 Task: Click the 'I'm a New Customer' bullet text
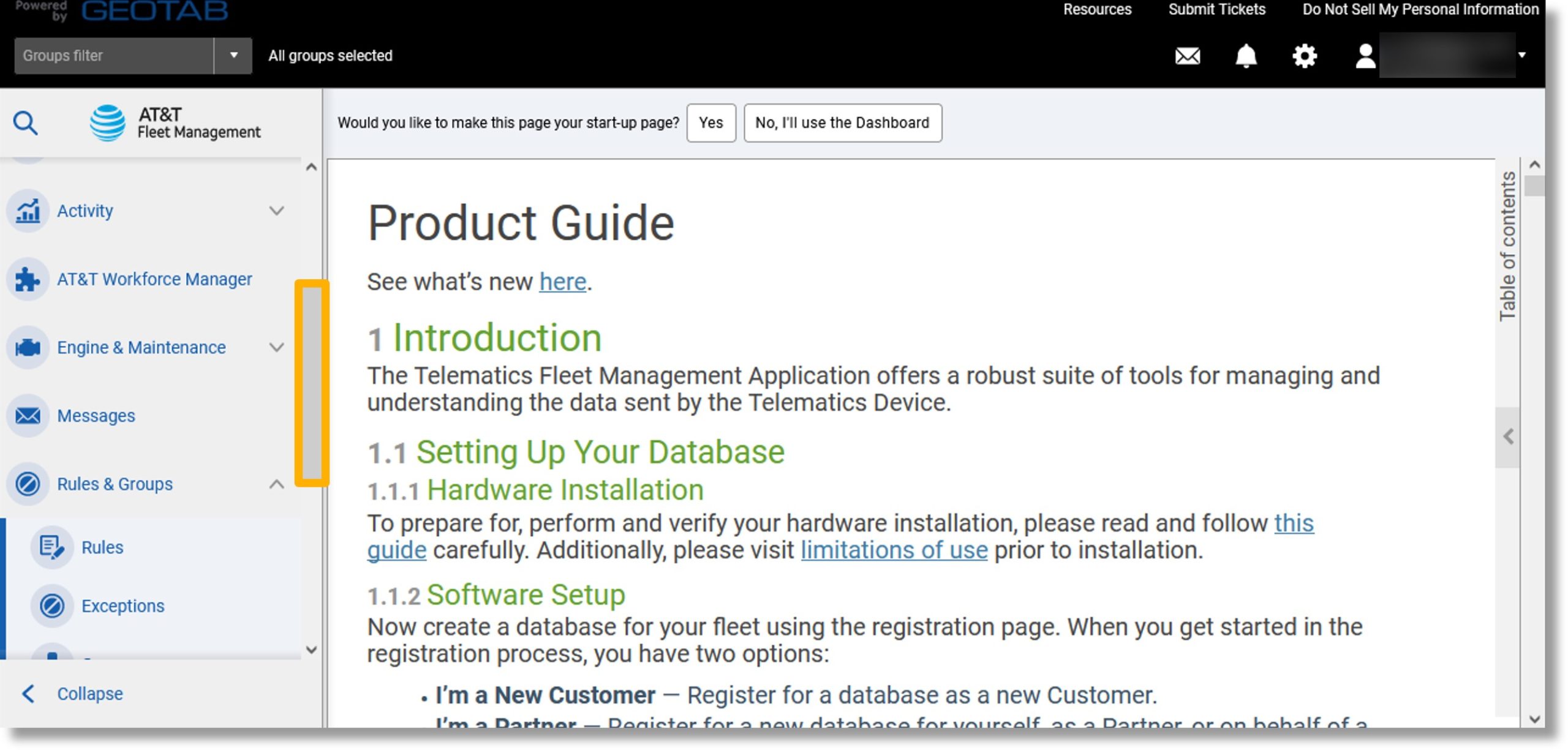[545, 696]
